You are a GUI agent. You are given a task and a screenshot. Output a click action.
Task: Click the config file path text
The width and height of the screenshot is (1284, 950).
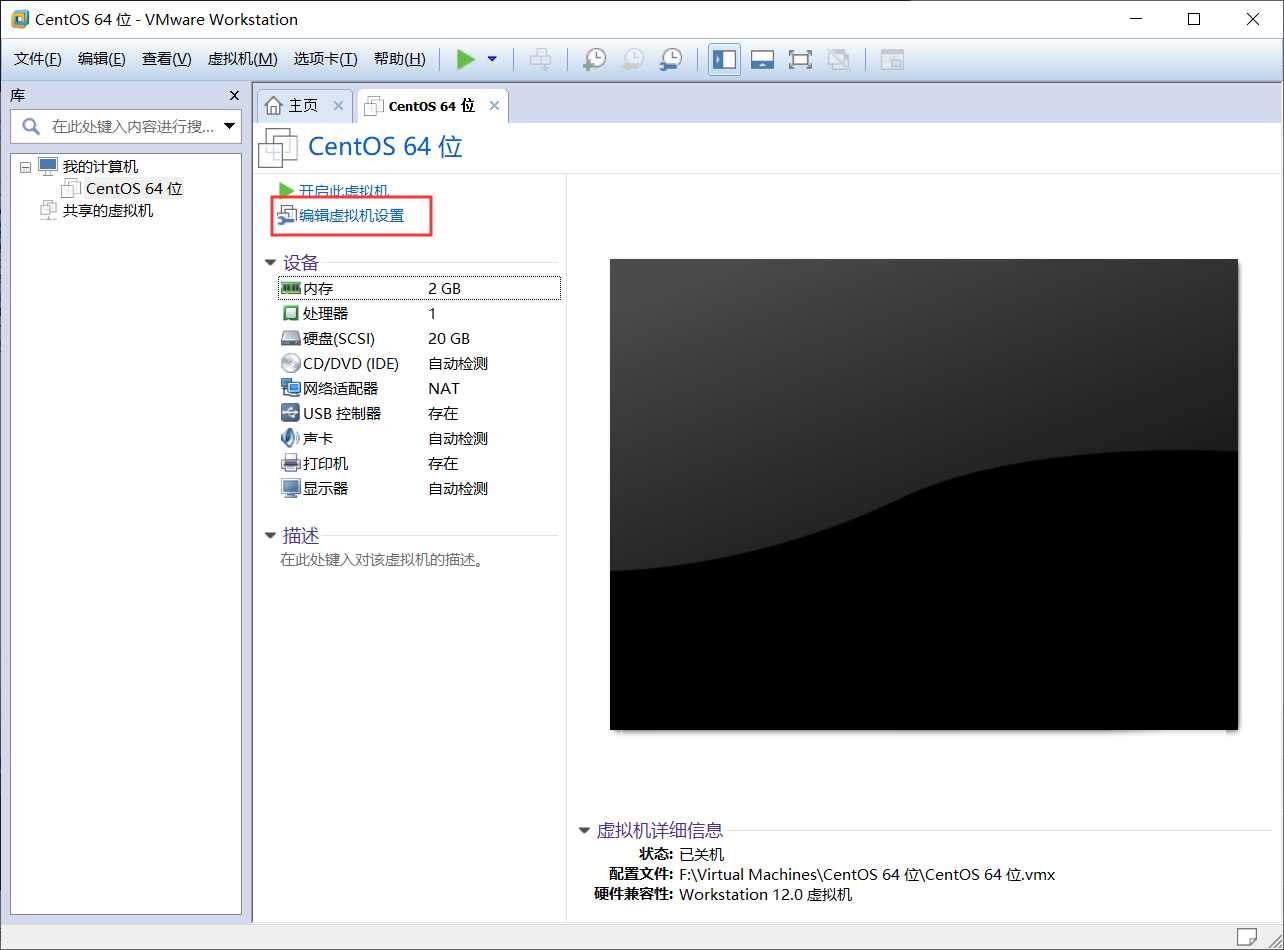[x=867, y=874]
